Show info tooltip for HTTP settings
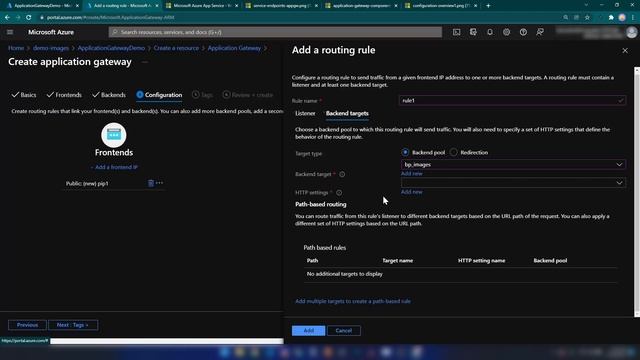Image resolution: width=640 pixels, height=360 pixels. point(339,193)
